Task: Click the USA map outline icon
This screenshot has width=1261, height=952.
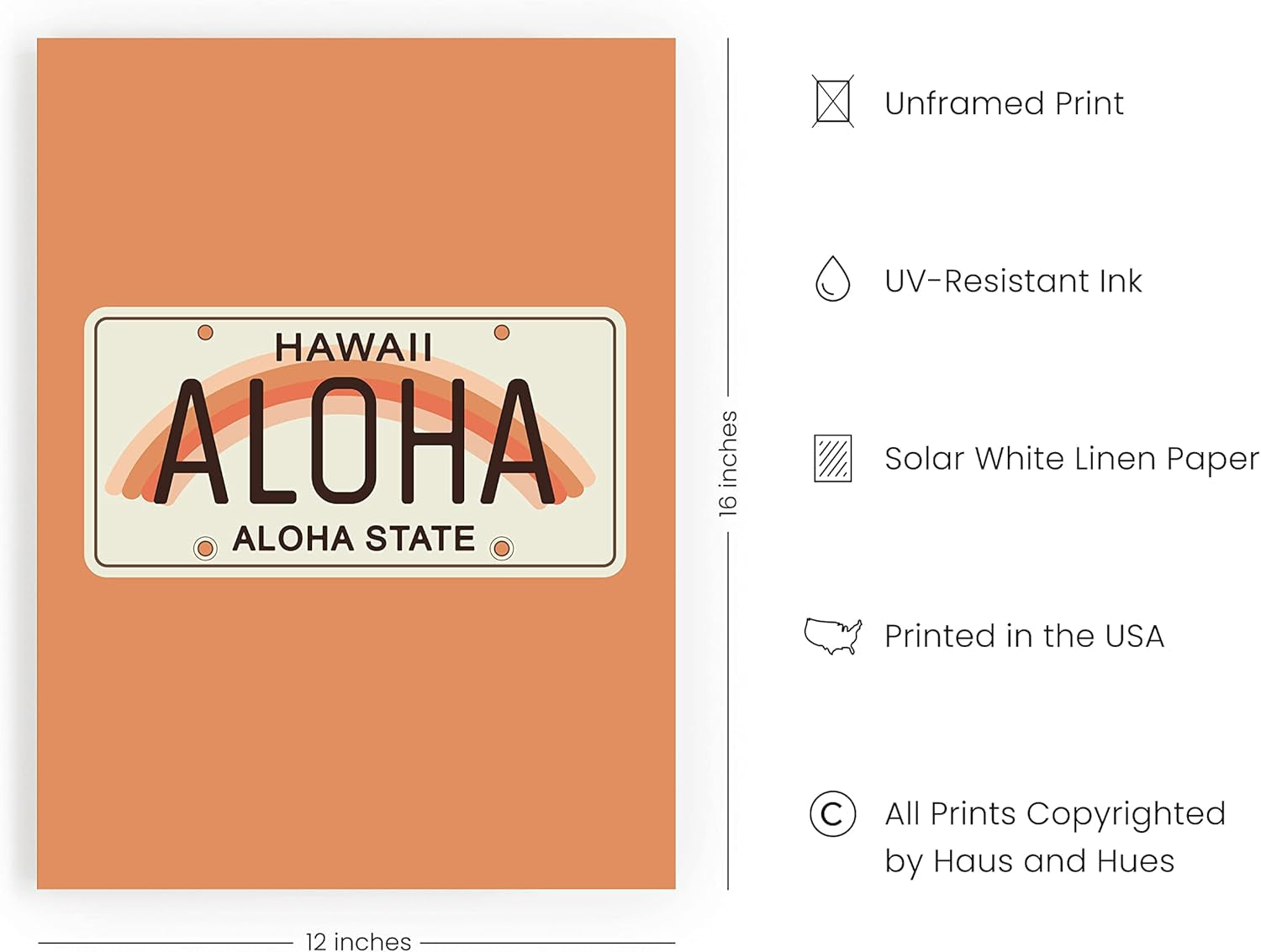Action: pos(832,636)
